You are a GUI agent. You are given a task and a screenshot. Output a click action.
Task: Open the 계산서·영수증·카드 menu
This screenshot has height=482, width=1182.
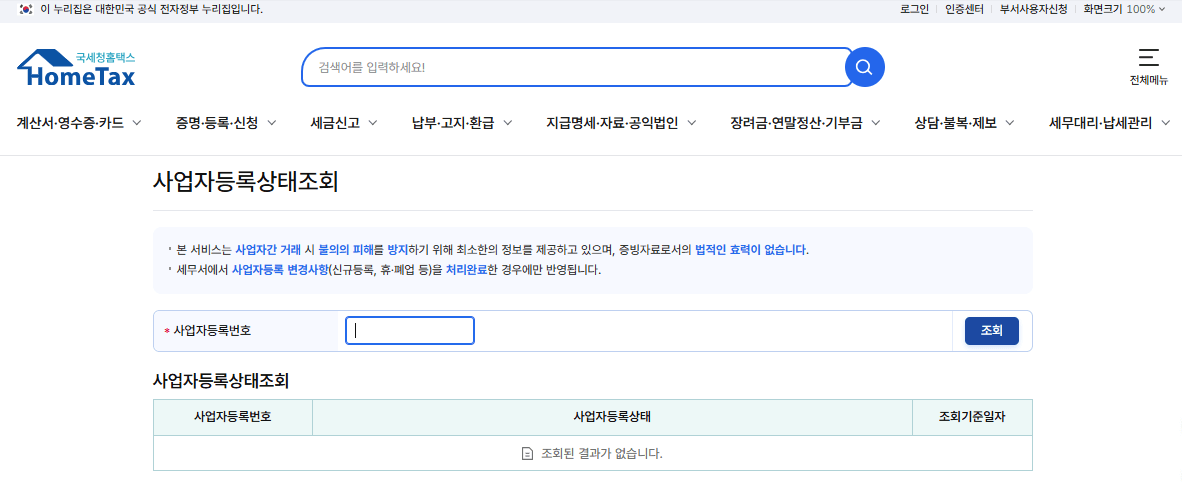pos(70,123)
